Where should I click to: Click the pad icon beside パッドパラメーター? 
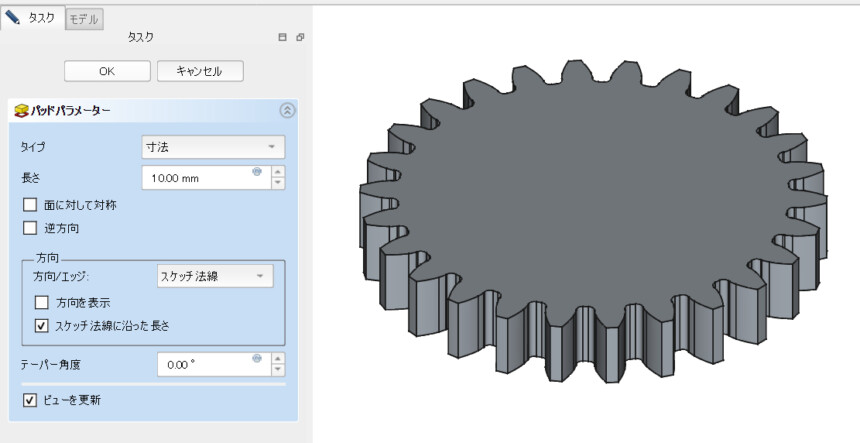[21, 111]
